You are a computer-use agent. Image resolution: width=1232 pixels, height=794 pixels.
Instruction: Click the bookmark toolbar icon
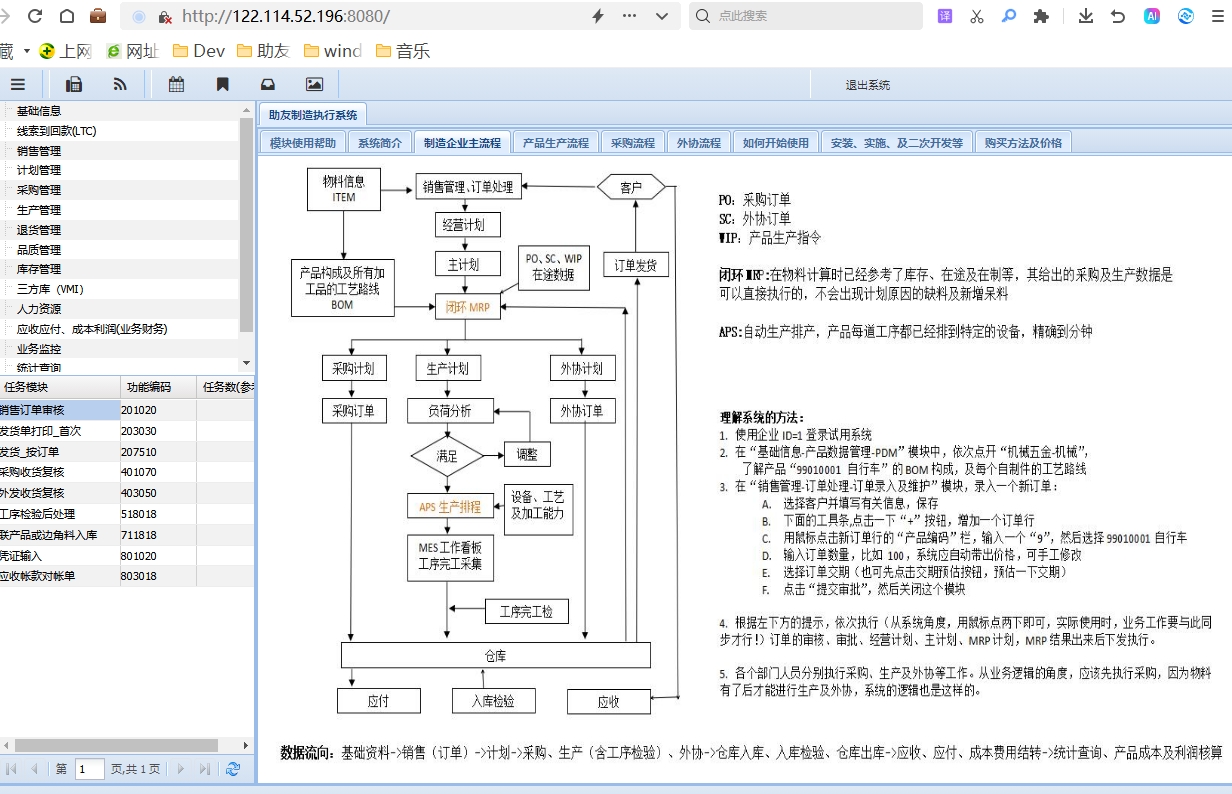pyautogui.click(x=223, y=85)
